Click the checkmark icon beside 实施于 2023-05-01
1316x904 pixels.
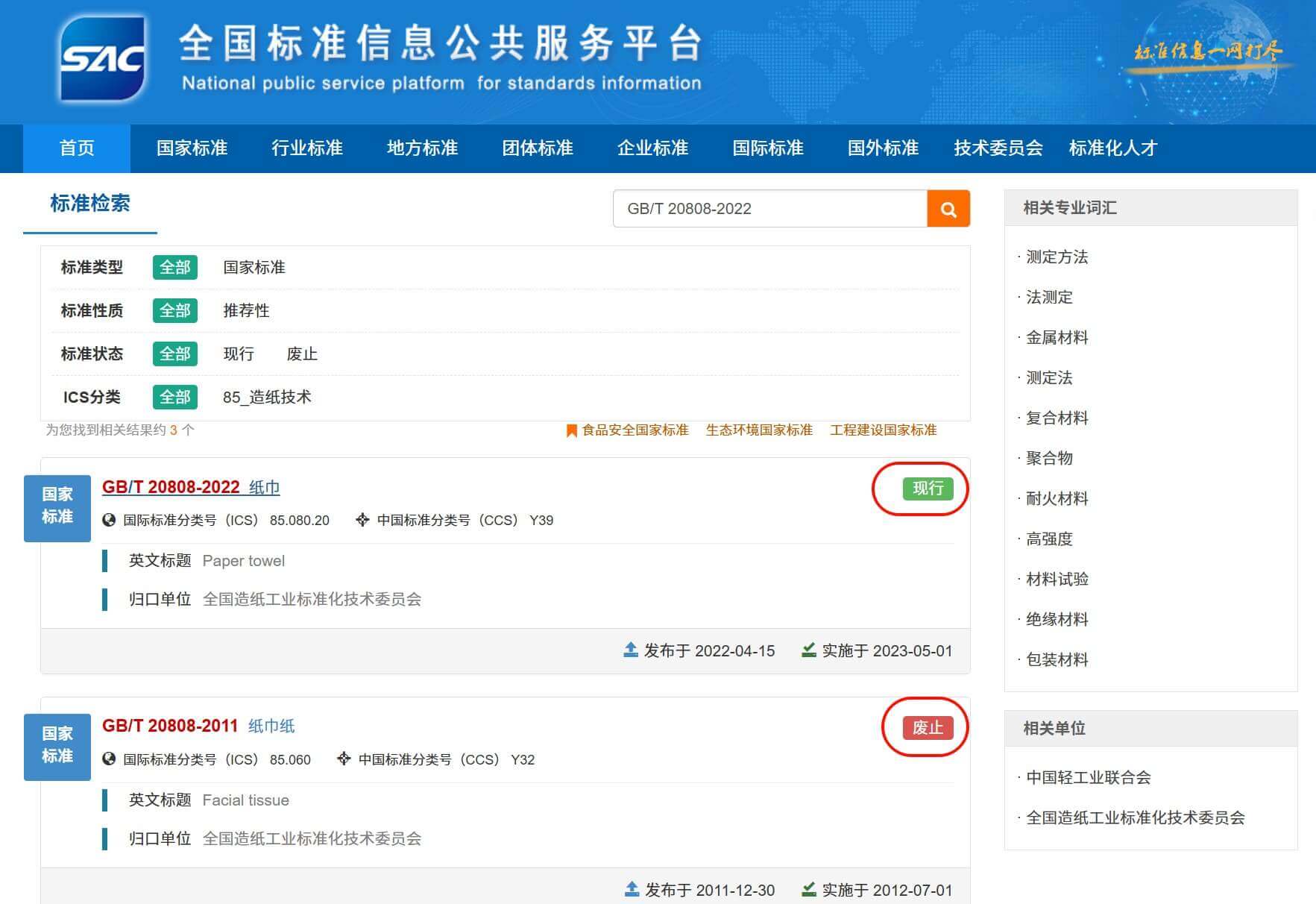pyautogui.click(x=808, y=650)
